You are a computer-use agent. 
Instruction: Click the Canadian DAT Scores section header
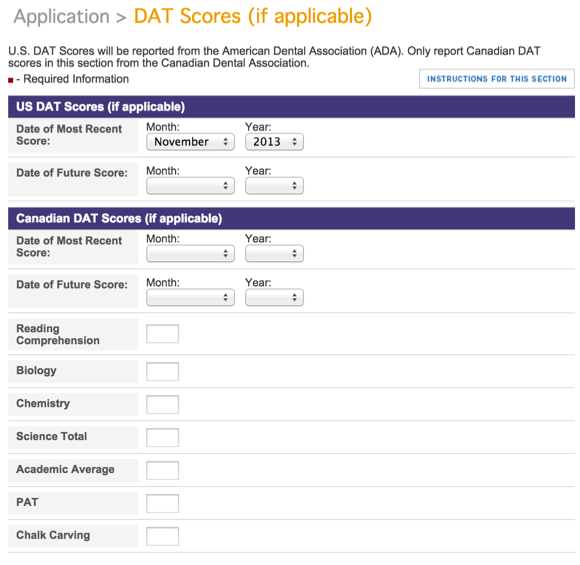click(291, 218)
